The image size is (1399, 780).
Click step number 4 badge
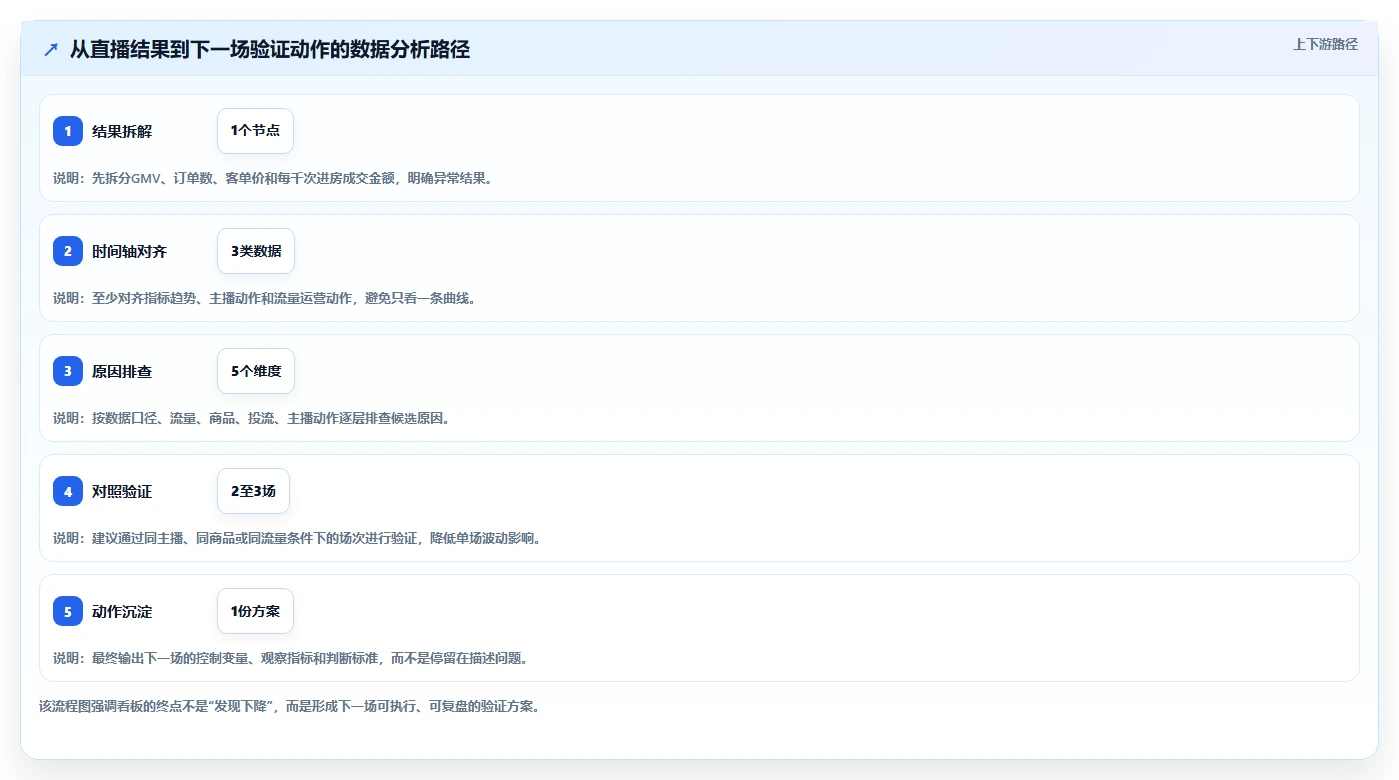(x=68, y=491)
